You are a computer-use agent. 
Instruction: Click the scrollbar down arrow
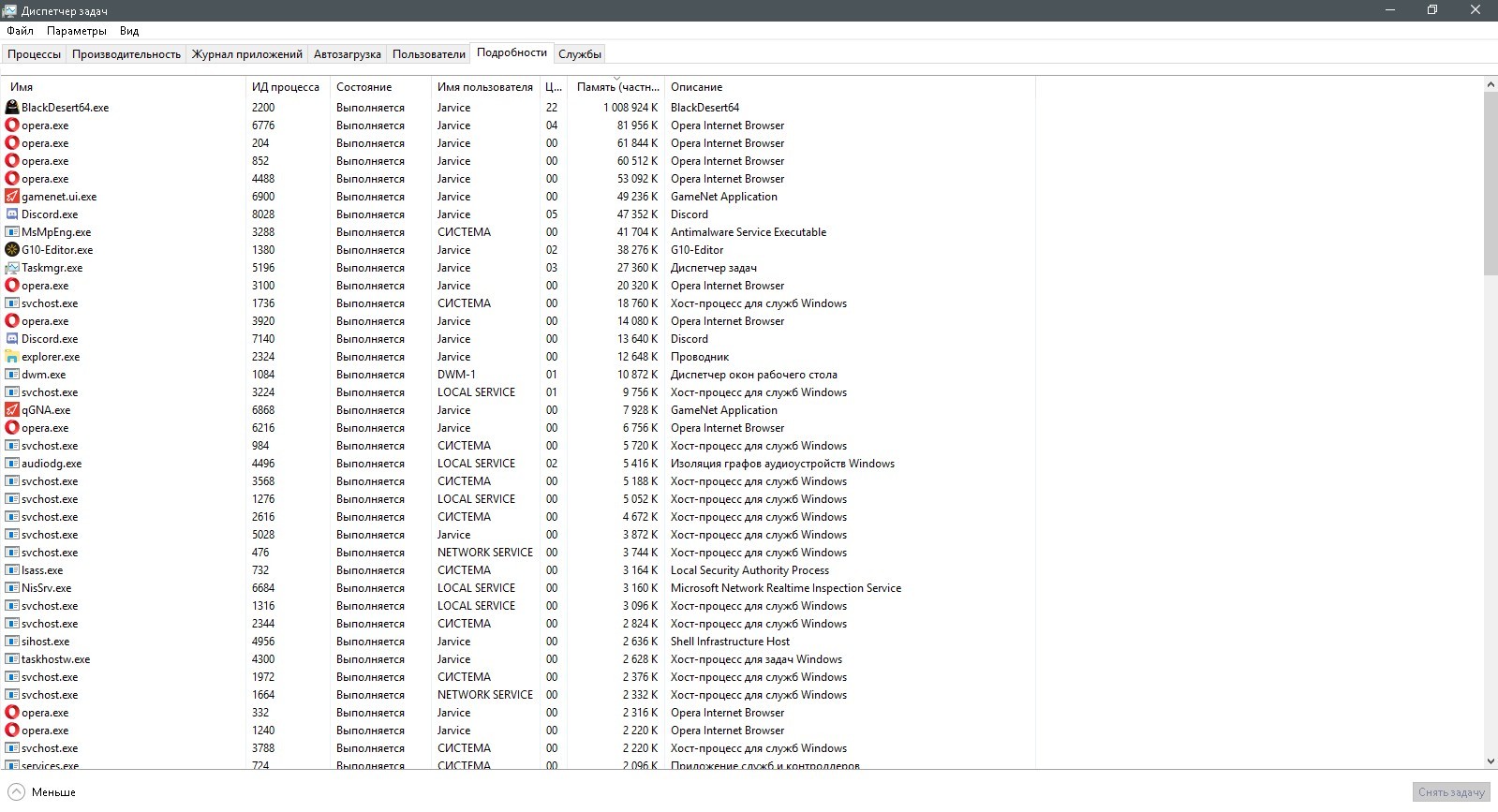point(1491,761)
